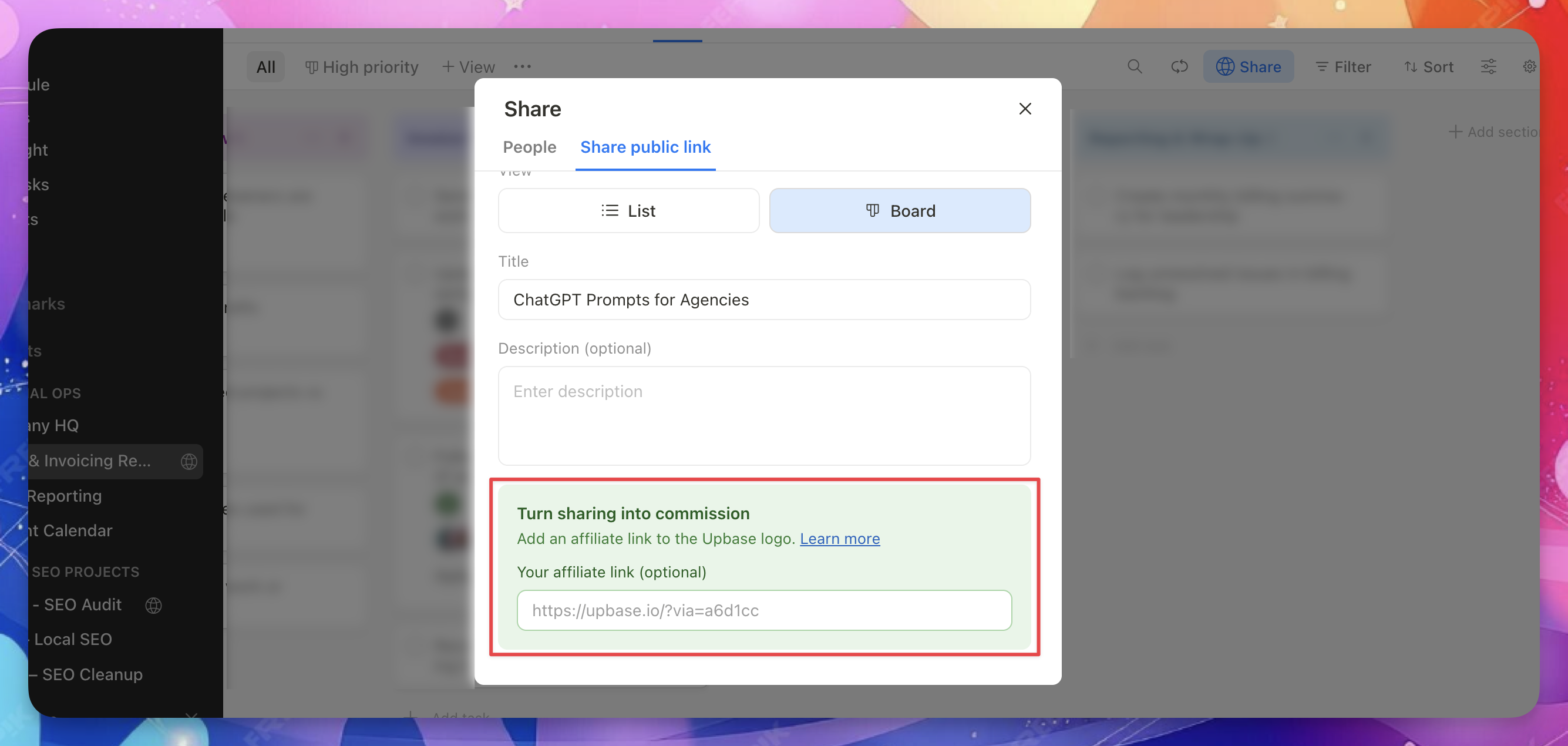Open the three-dot more views menu

click(522, 66)
